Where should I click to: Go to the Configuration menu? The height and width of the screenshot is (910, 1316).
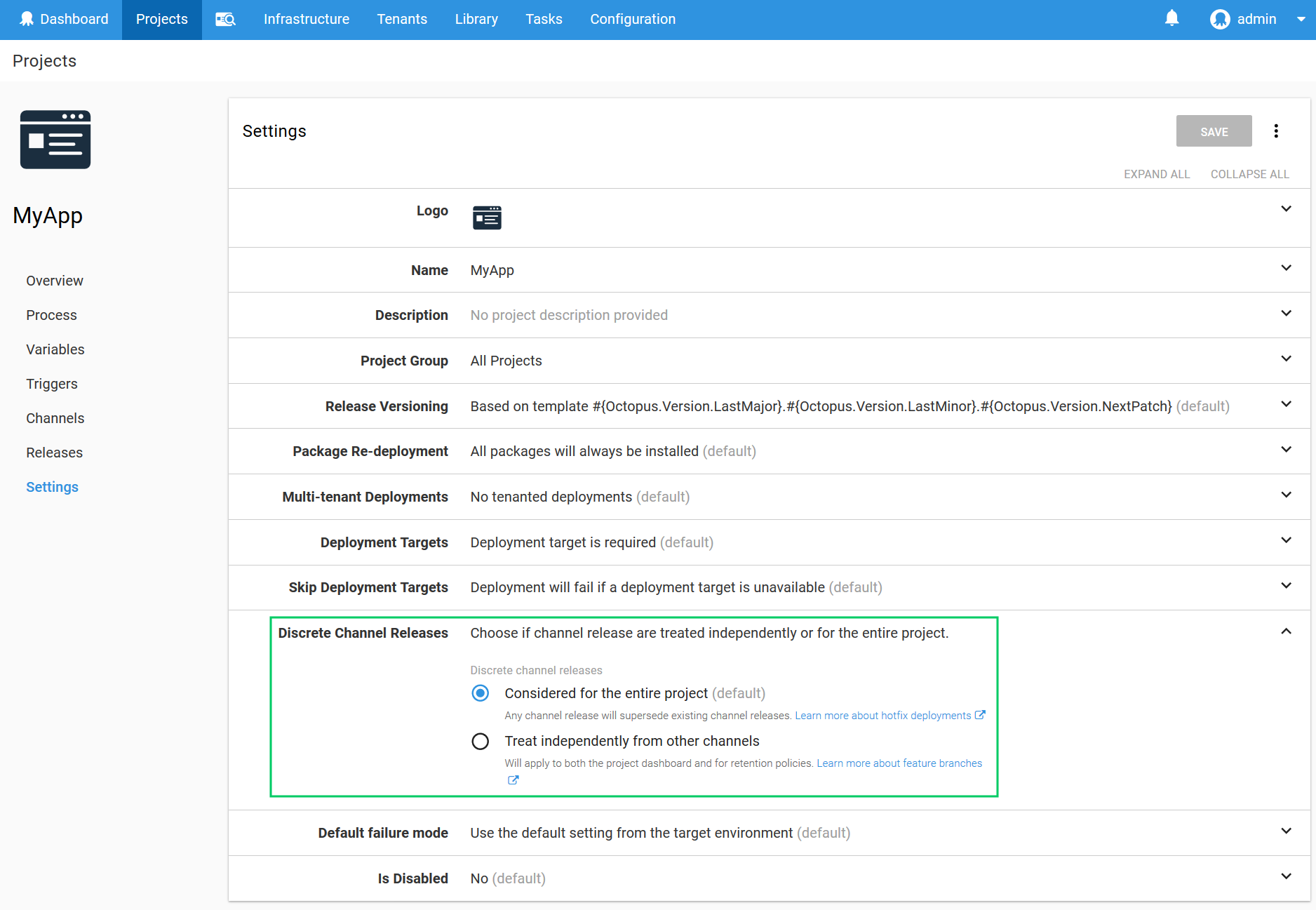632,19
